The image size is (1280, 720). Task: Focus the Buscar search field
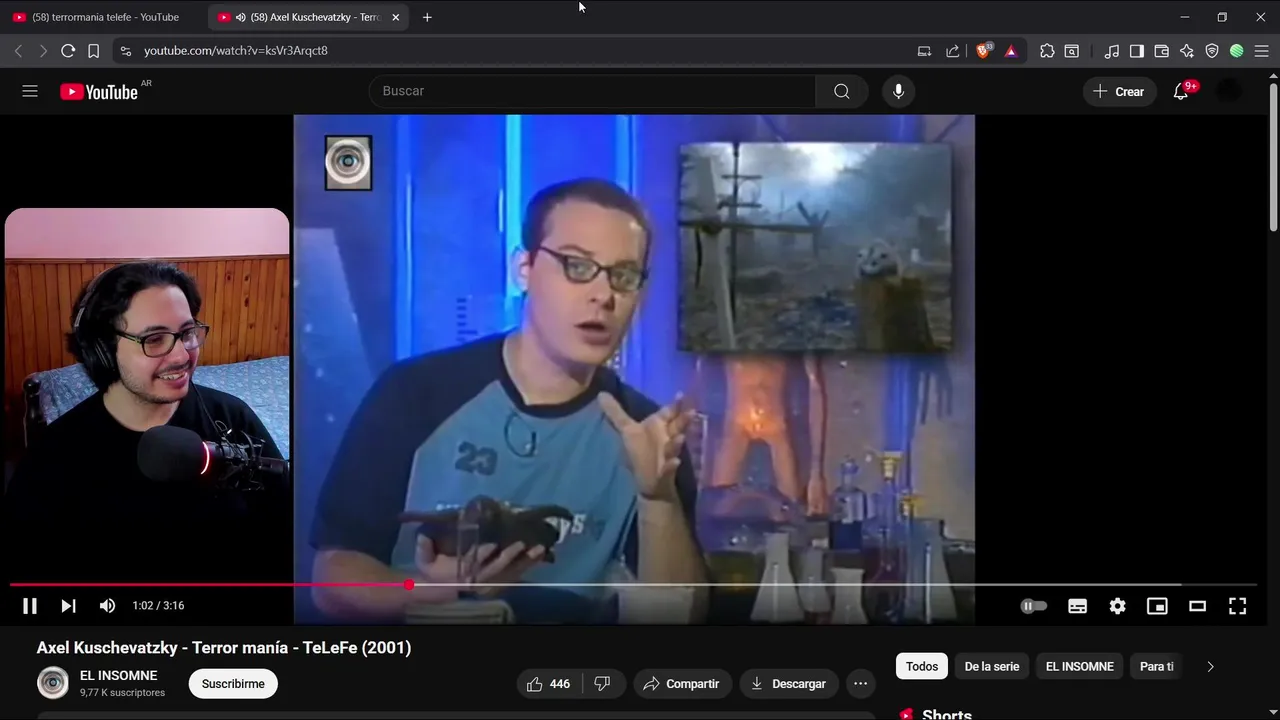coord(592,91)
